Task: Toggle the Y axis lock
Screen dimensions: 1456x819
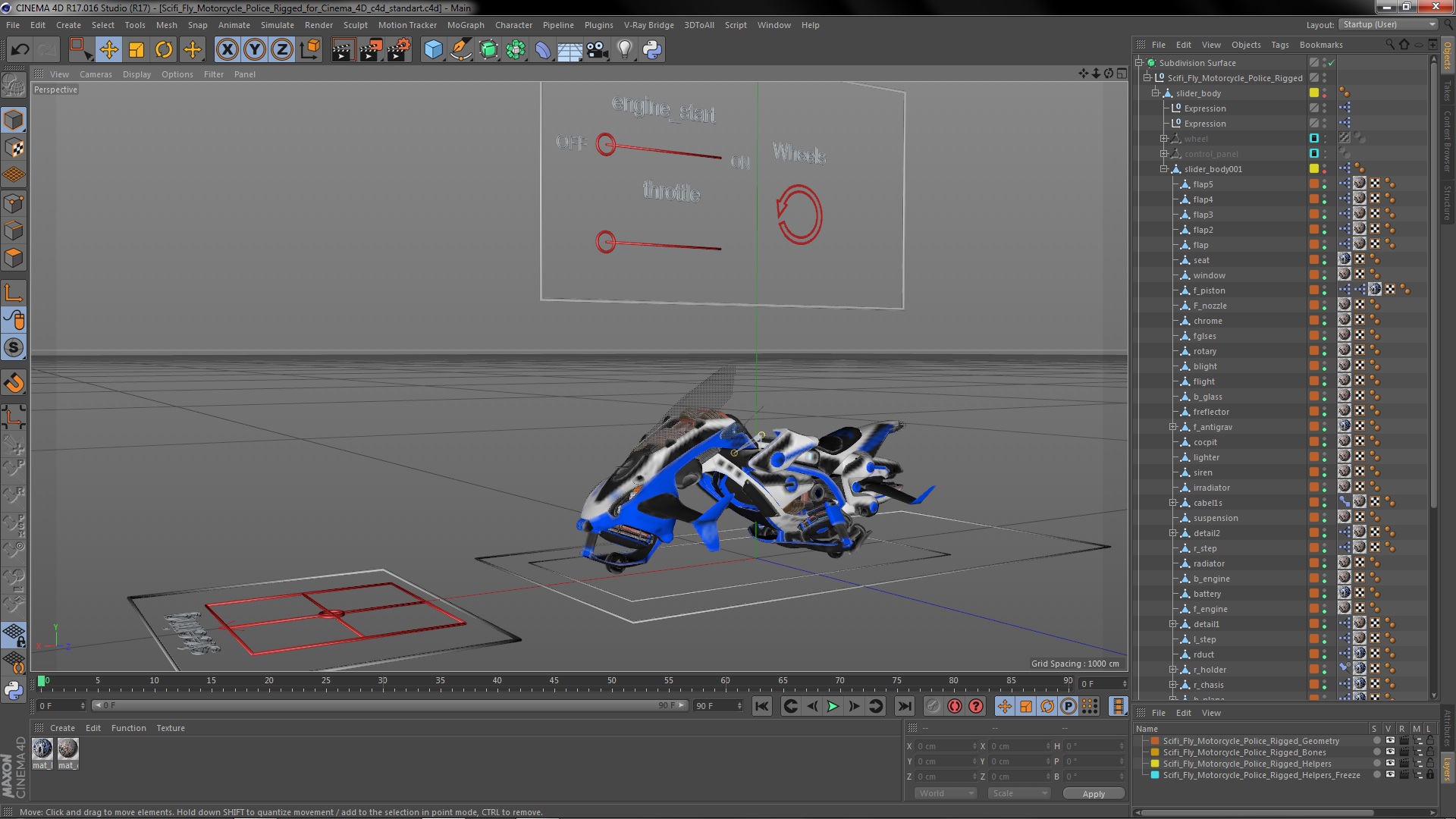Action: click(255, 50)
